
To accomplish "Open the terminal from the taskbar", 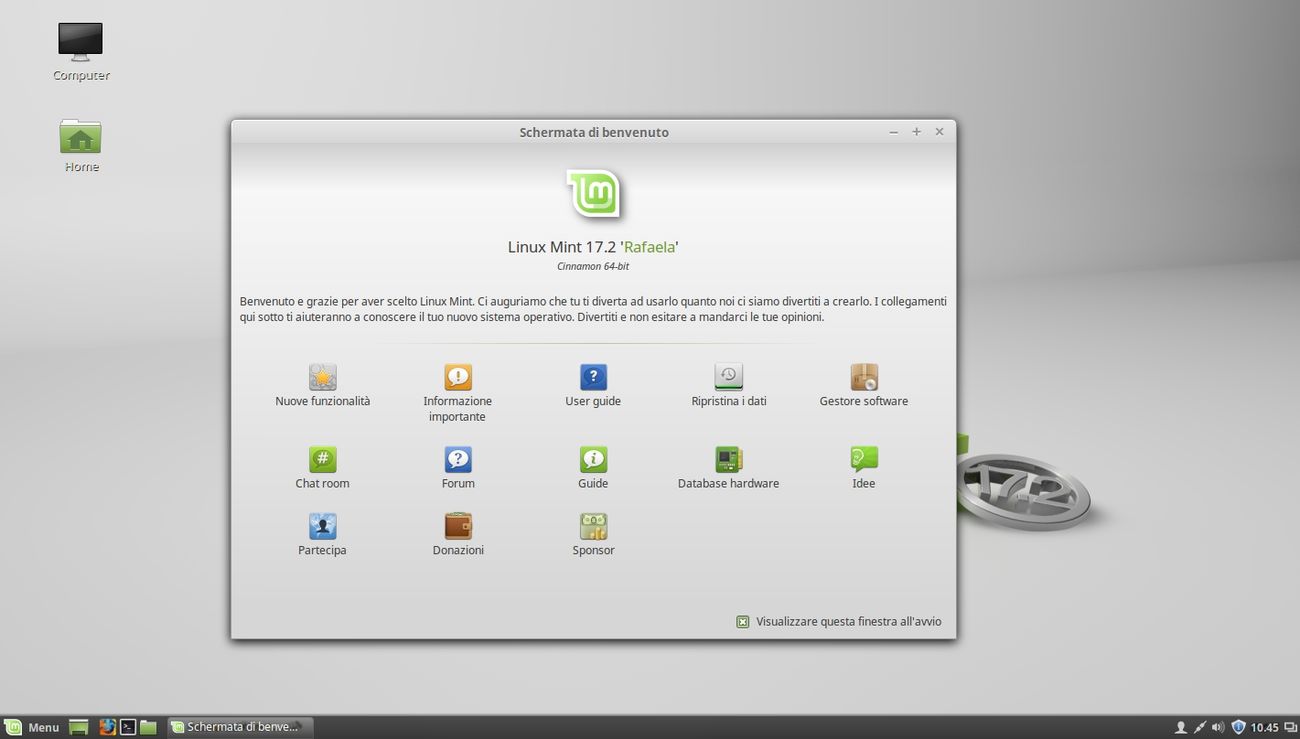I will click(128, 727).
